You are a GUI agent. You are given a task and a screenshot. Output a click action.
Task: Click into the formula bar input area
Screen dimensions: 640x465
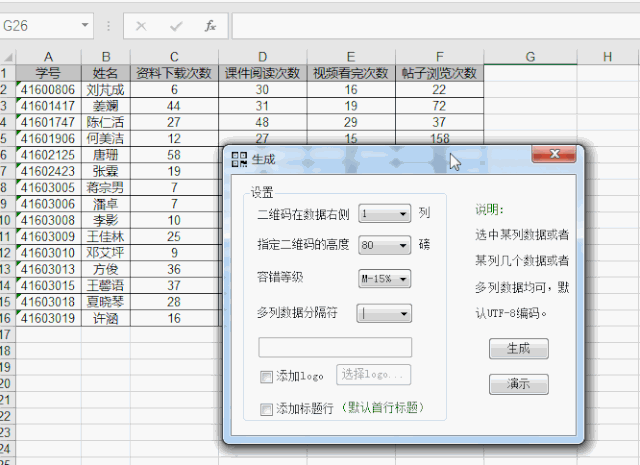pos(436,26)
